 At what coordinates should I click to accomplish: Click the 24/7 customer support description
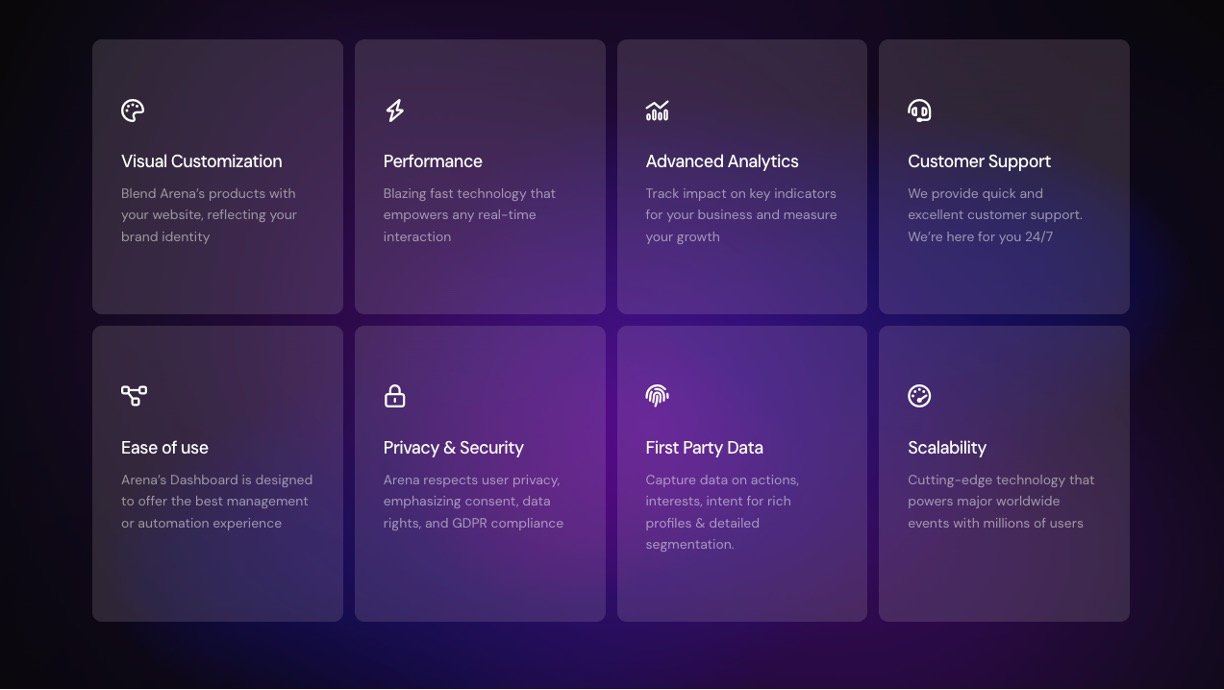pyautogui.click(x=994, y=215)
